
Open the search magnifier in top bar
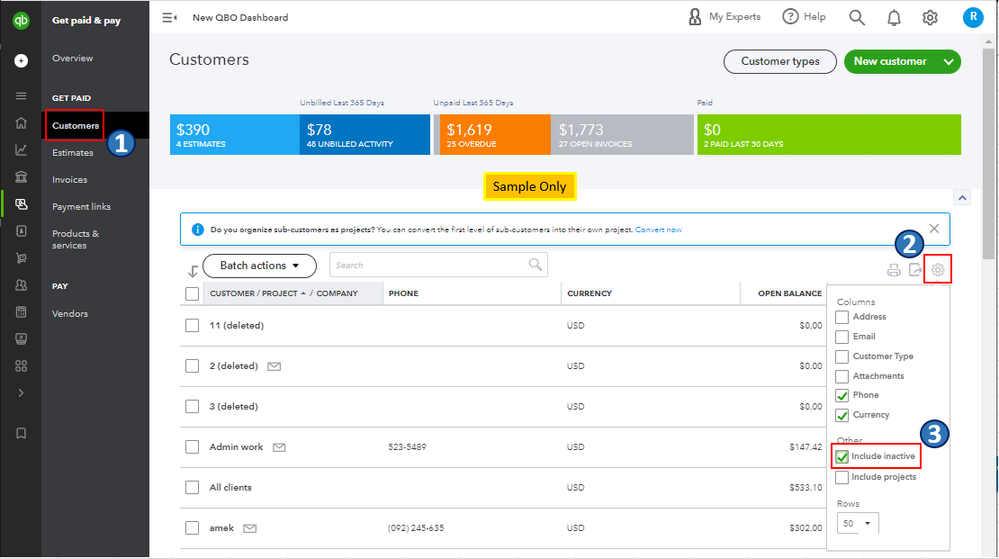857,17
